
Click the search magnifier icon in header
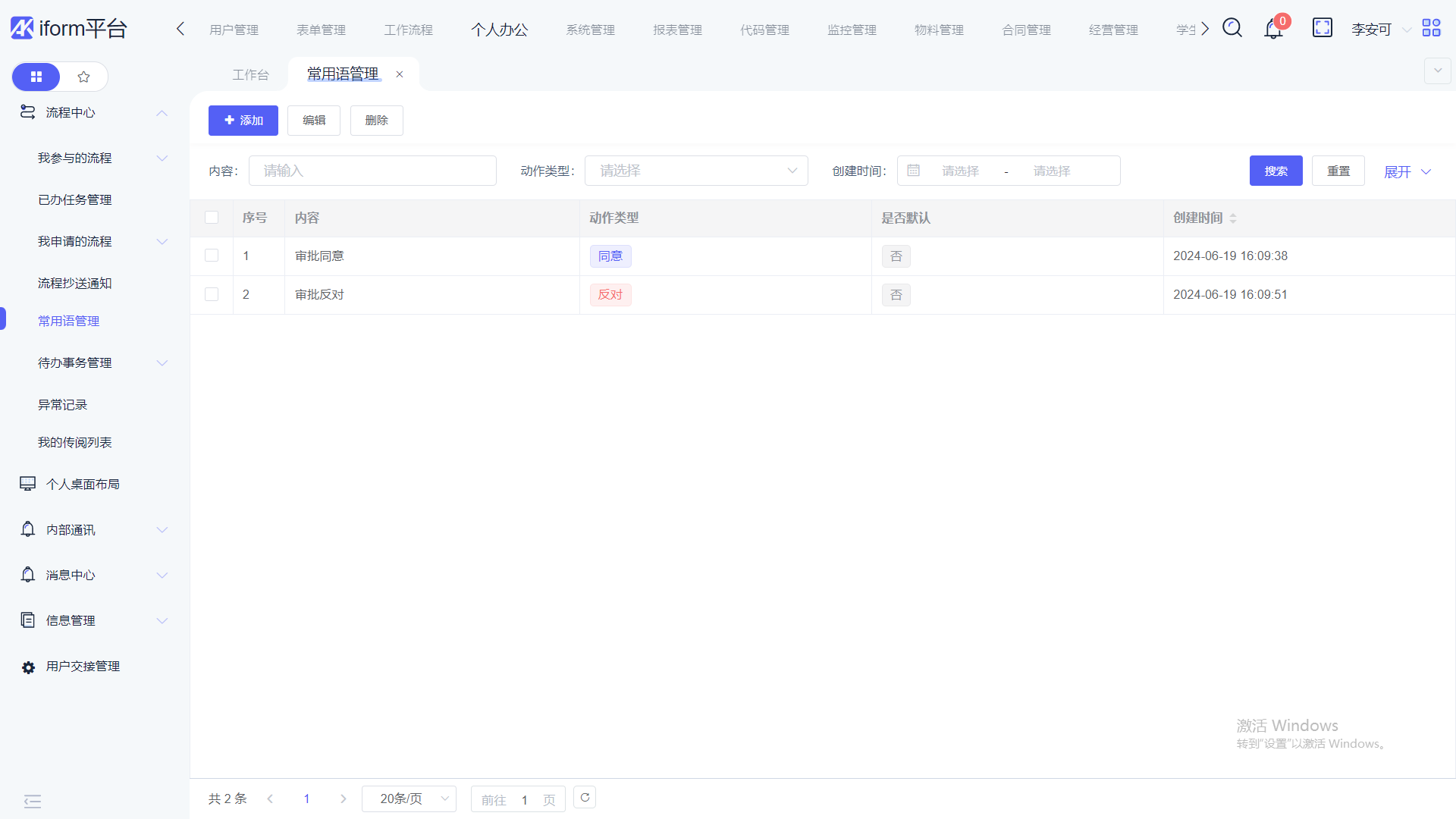(1232, 29)
